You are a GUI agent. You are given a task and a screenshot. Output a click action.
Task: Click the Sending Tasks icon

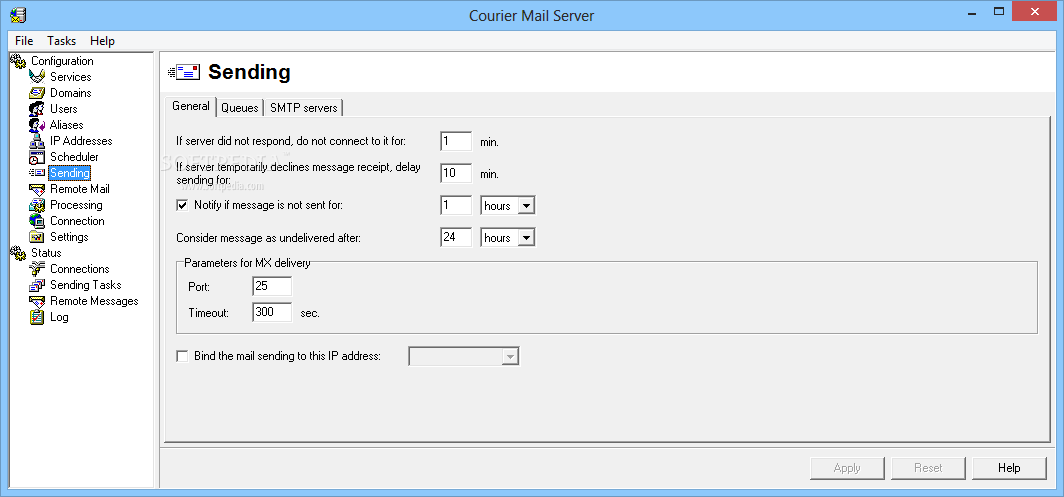click(x=37, y=285)
